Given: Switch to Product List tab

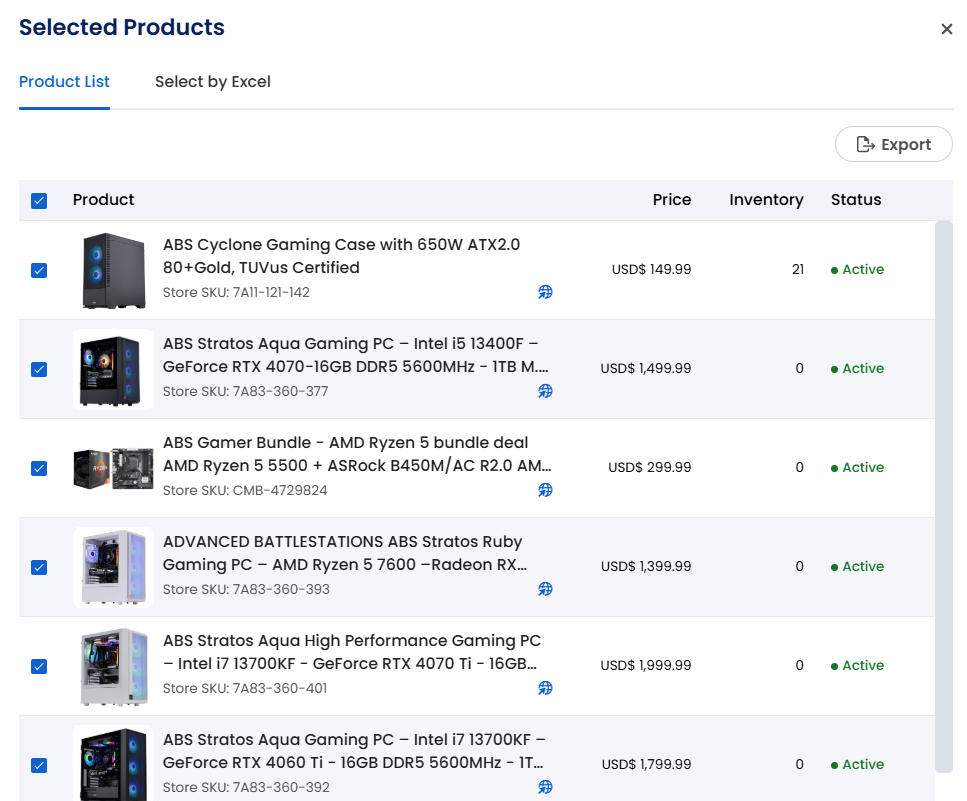Looking at the screenshot, I should tap(64, 82).
